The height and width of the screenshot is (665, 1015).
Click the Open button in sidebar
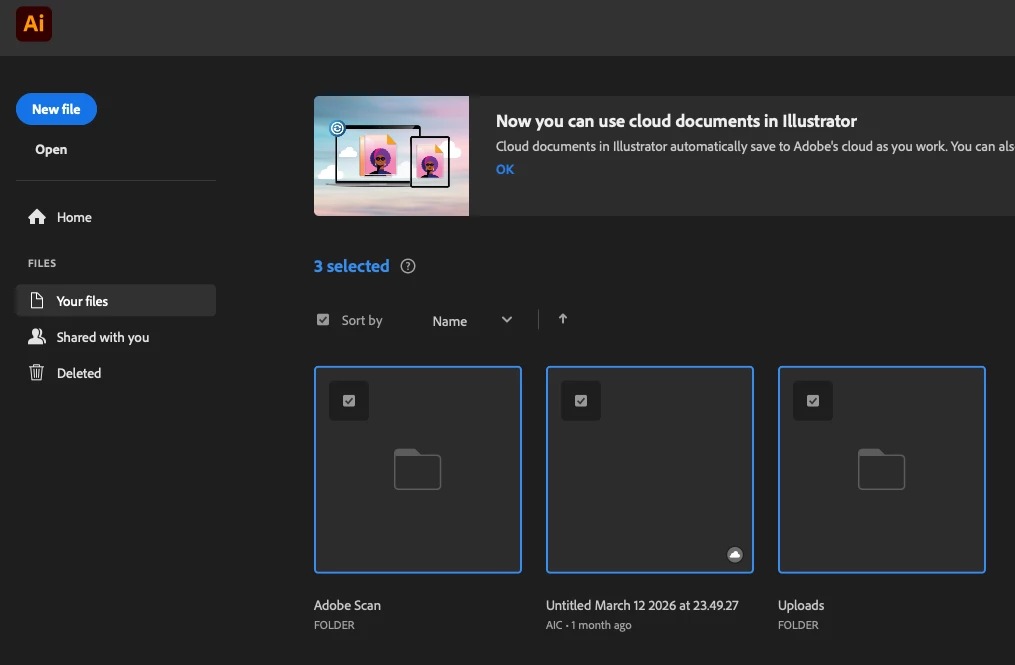(x=51, y=150)
